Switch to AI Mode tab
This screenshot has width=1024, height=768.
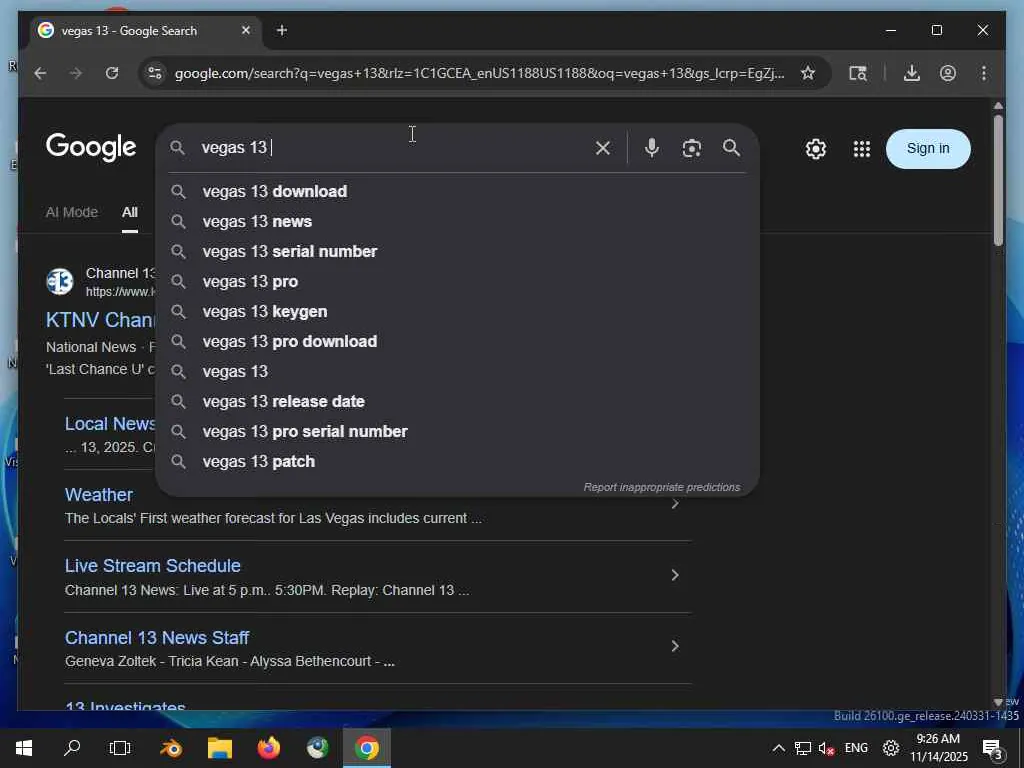click(x=72, y=212)
